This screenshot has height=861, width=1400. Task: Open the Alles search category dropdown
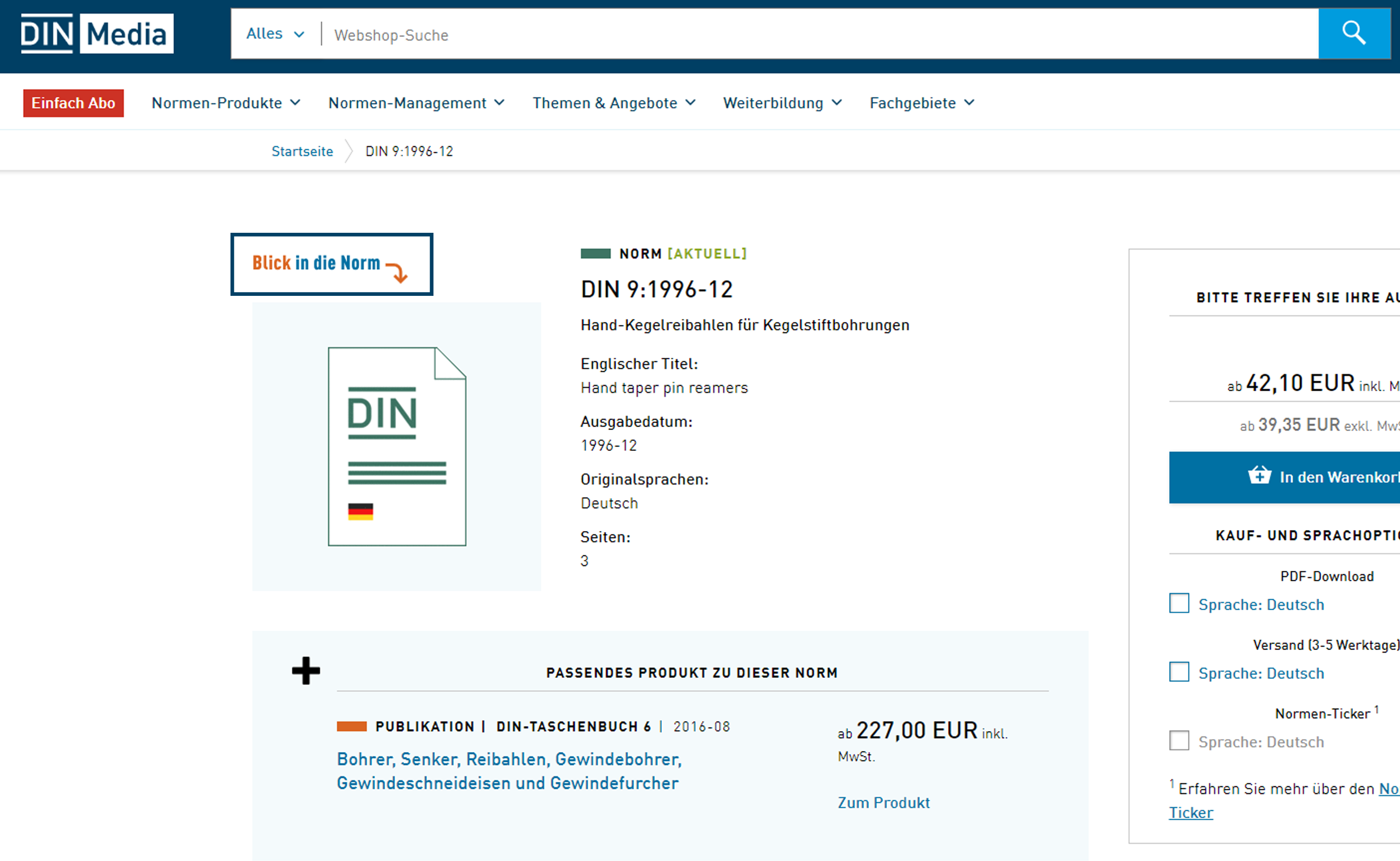(276, 34)
